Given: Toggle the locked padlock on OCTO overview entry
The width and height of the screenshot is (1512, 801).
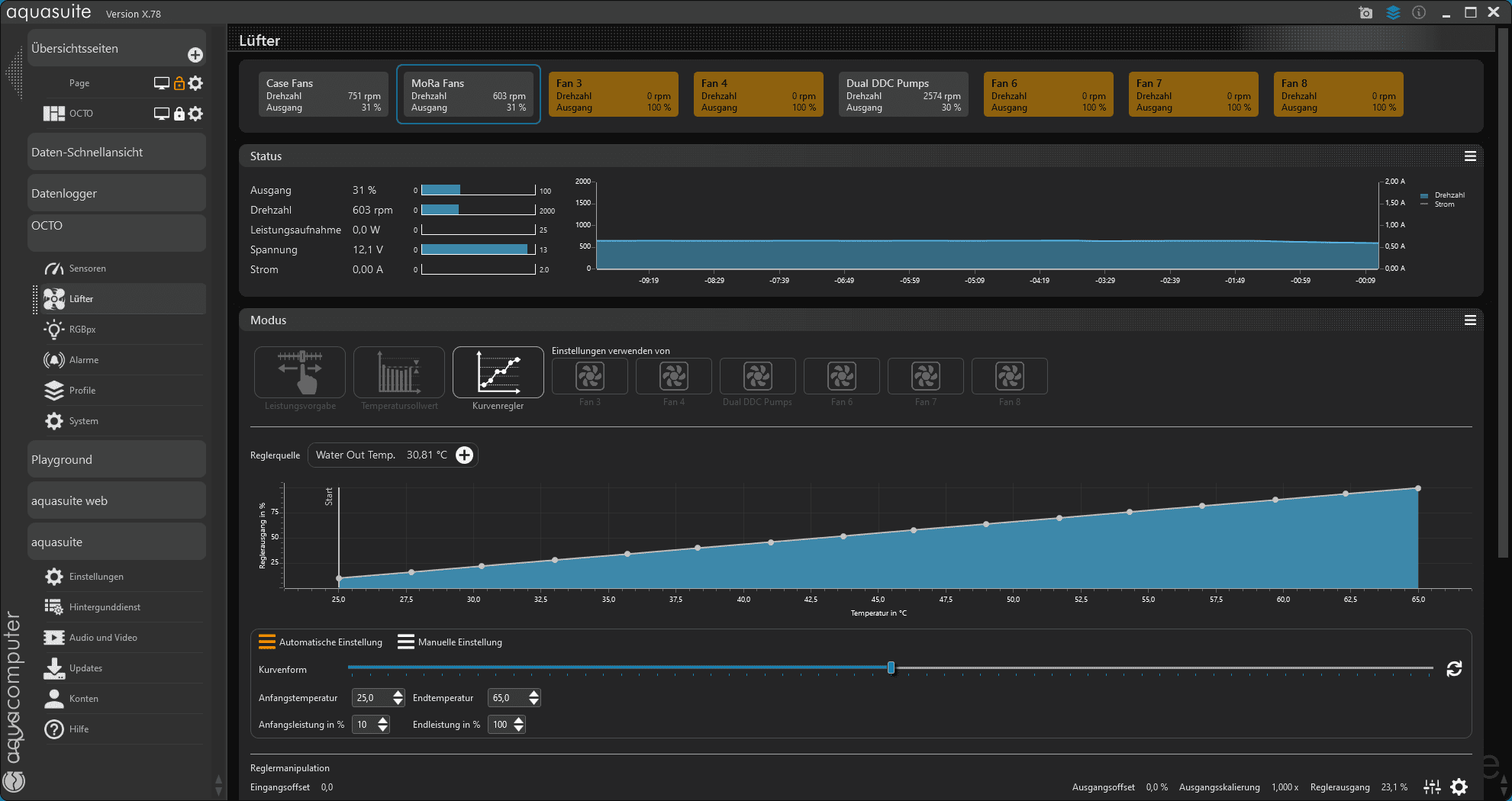Looking at the screenshot, I should click(x=179, y=114).
